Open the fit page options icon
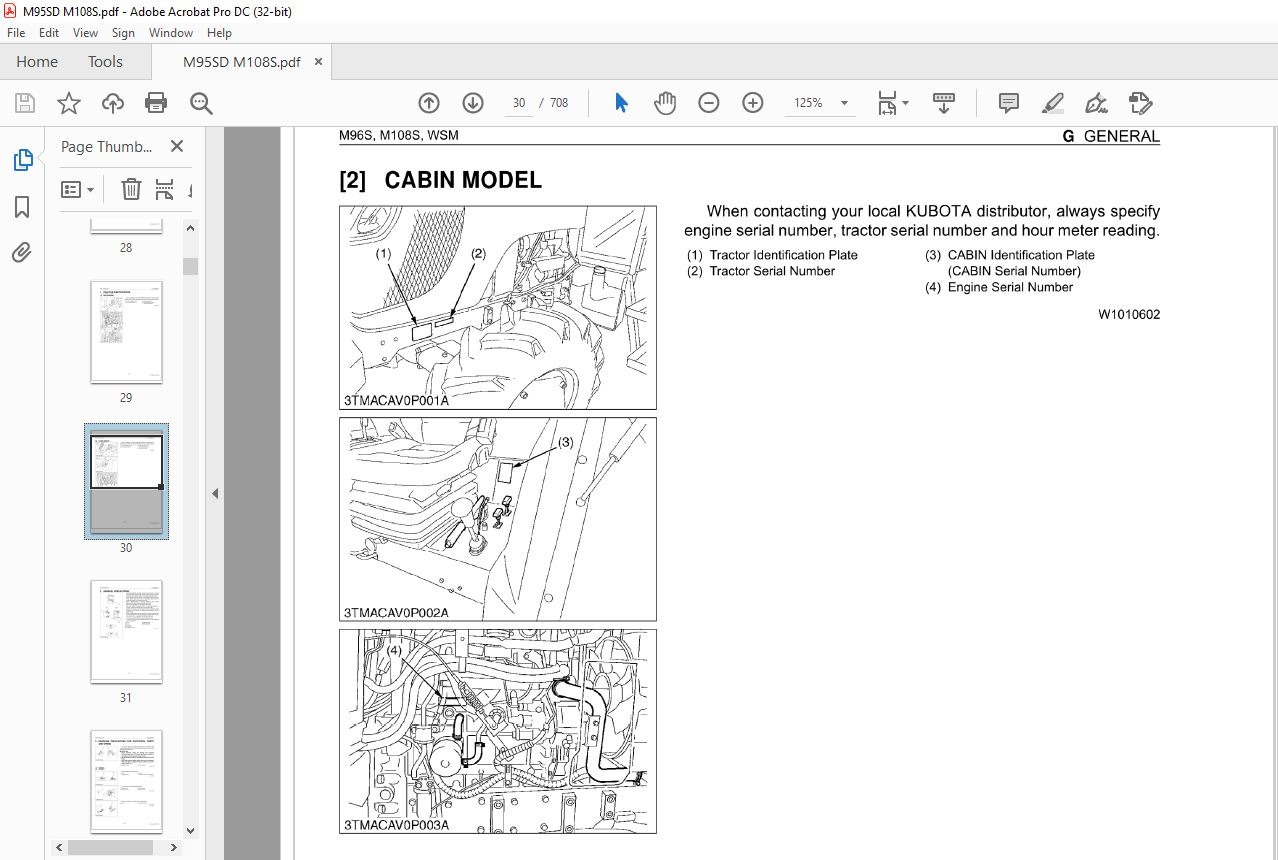Viewport: 1278px width, 860px height. tap(892, 103)
